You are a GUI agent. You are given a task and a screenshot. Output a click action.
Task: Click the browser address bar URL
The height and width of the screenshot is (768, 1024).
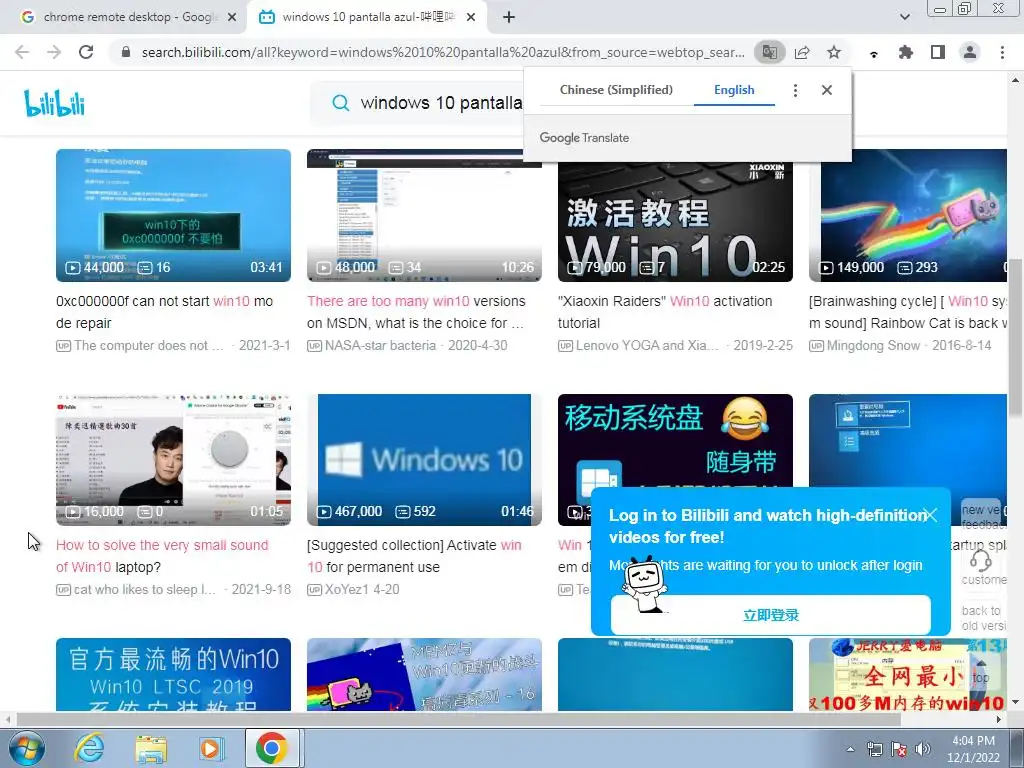tap(443, 52)
